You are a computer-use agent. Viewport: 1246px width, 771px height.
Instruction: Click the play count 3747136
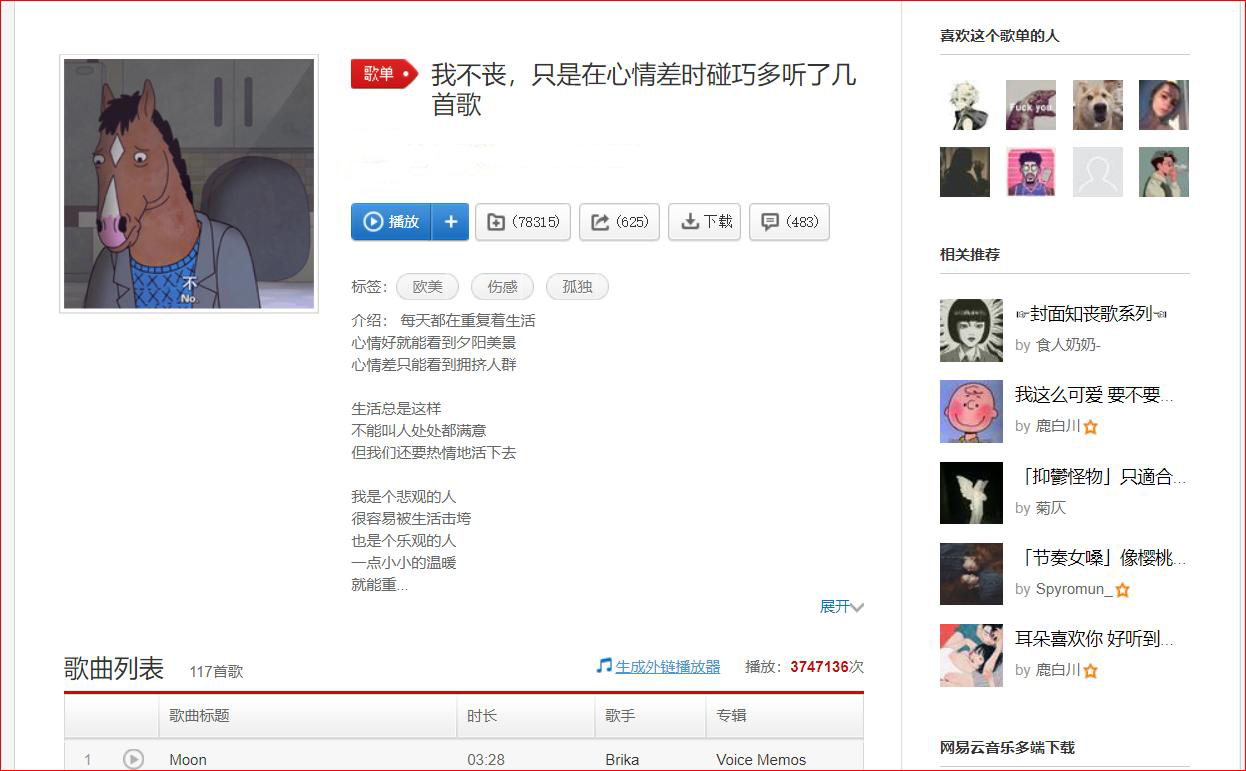(819, 667)
